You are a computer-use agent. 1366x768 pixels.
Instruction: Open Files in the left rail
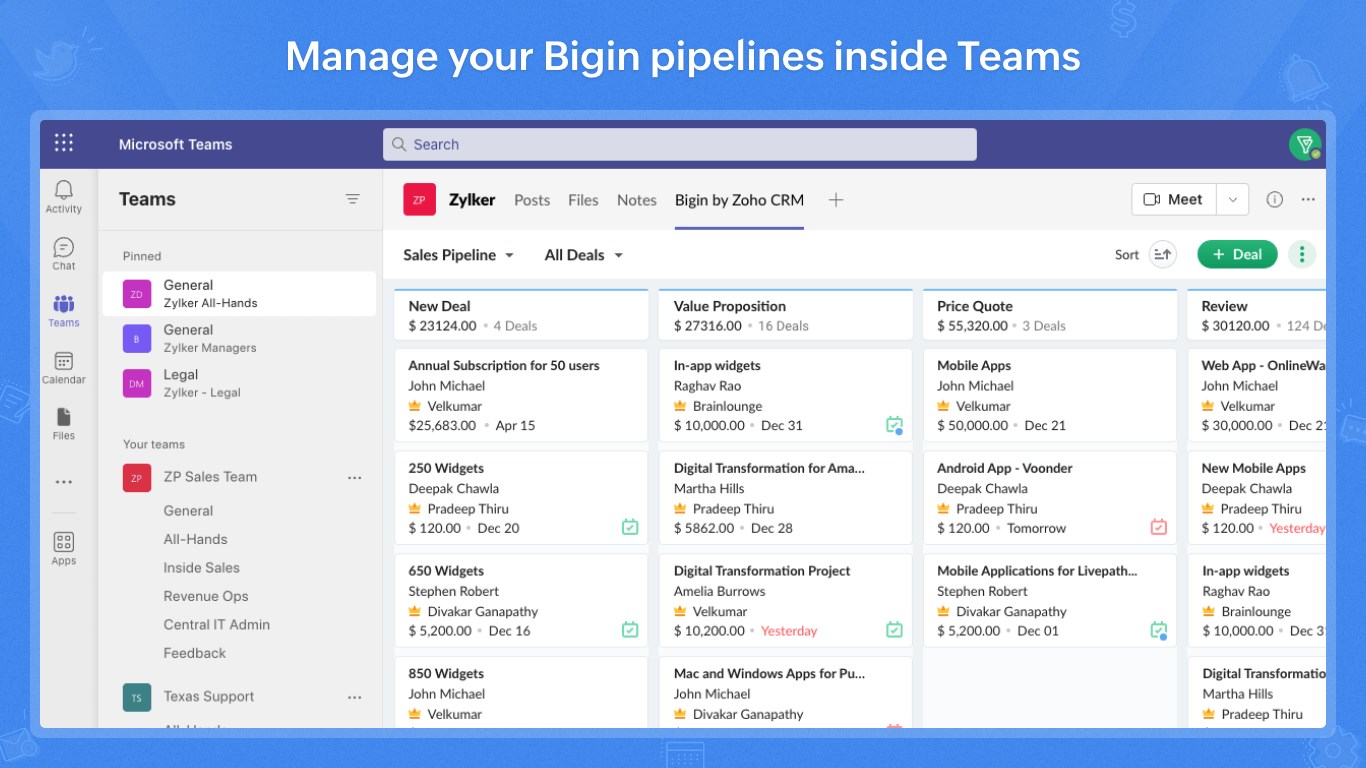(64, 424)
